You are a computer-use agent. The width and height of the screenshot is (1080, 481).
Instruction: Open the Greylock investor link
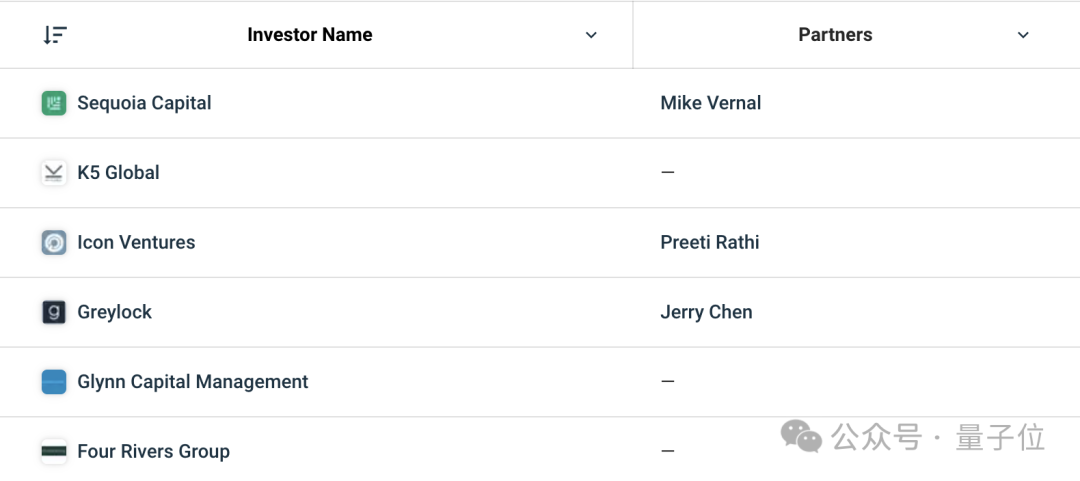(x=114, y=312)
